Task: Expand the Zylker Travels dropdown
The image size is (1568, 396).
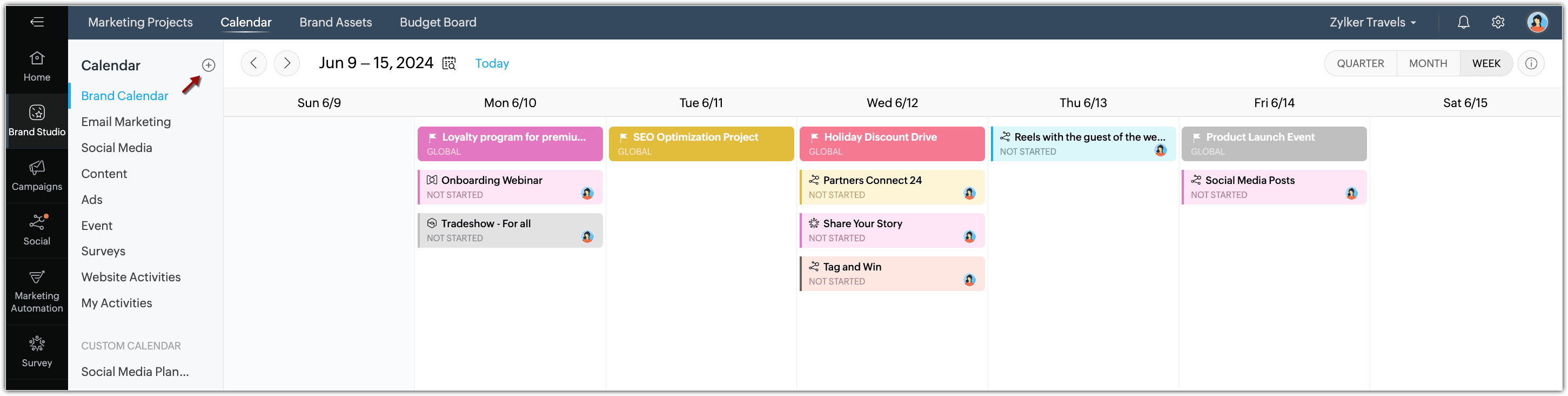Action: 1372,23
